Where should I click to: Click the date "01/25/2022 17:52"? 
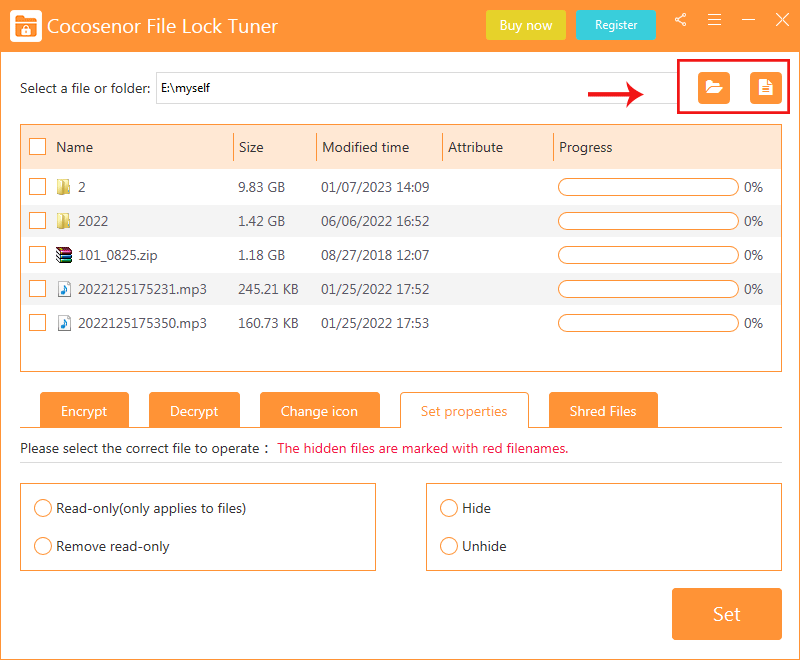click(x=375, y=289)
